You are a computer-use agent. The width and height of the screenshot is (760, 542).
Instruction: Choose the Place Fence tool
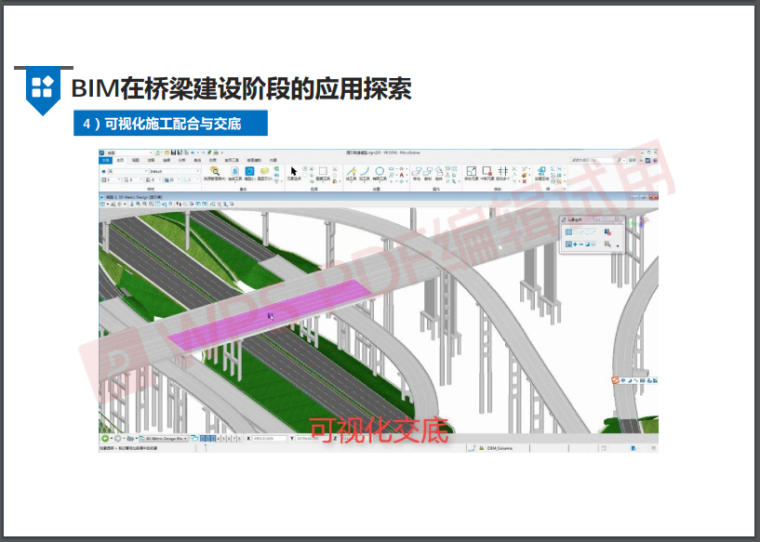click(x=322, y=172)
